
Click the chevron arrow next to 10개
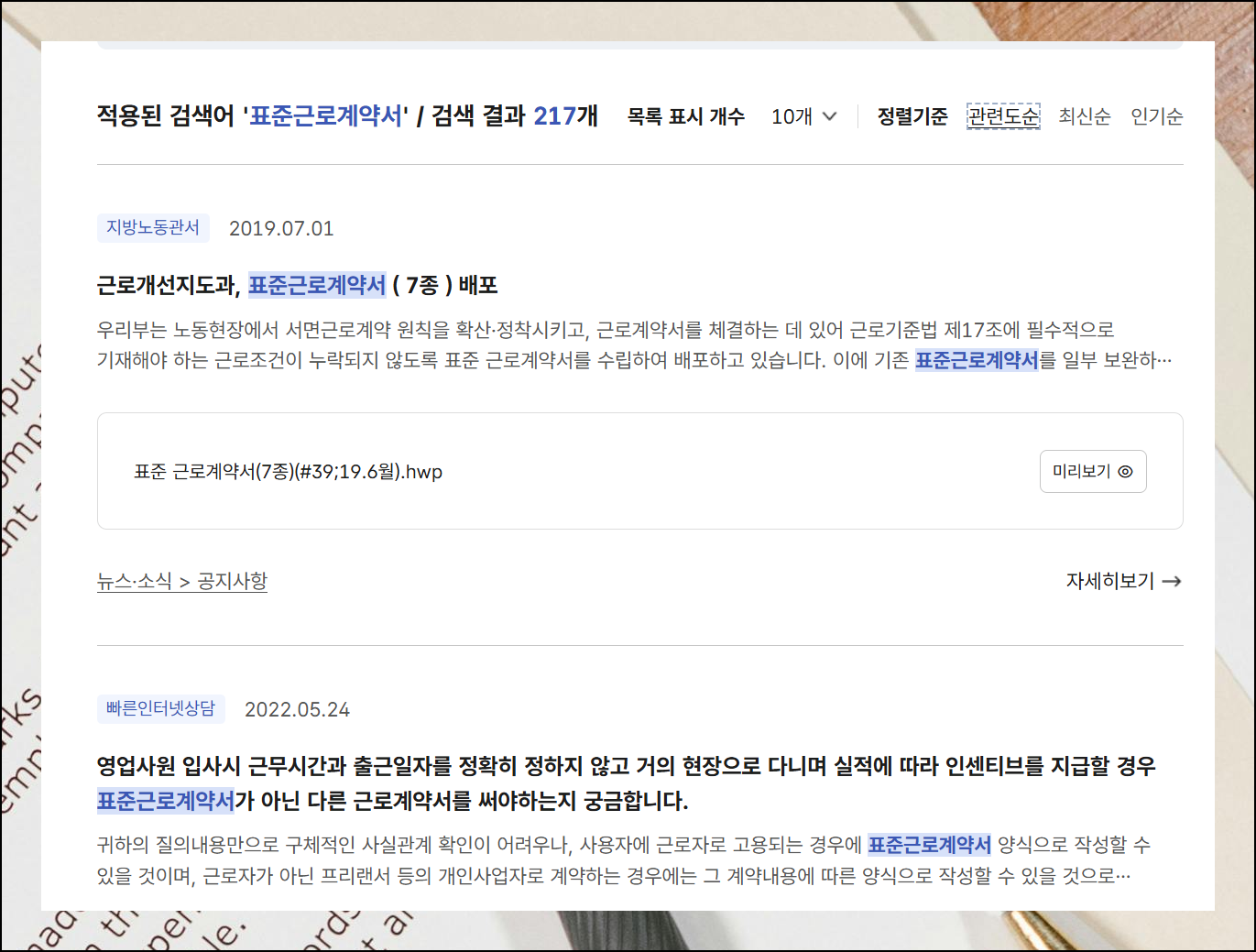[x=829, y=116]
